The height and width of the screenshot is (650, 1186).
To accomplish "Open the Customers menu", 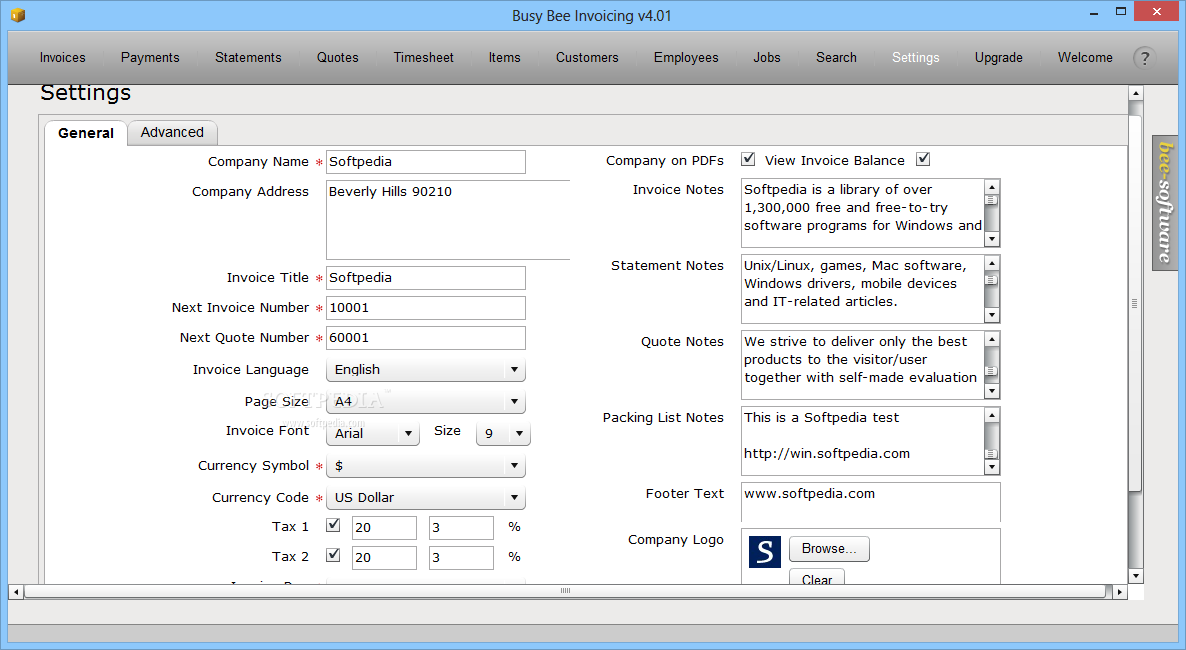I will click(x=587, y=58).
